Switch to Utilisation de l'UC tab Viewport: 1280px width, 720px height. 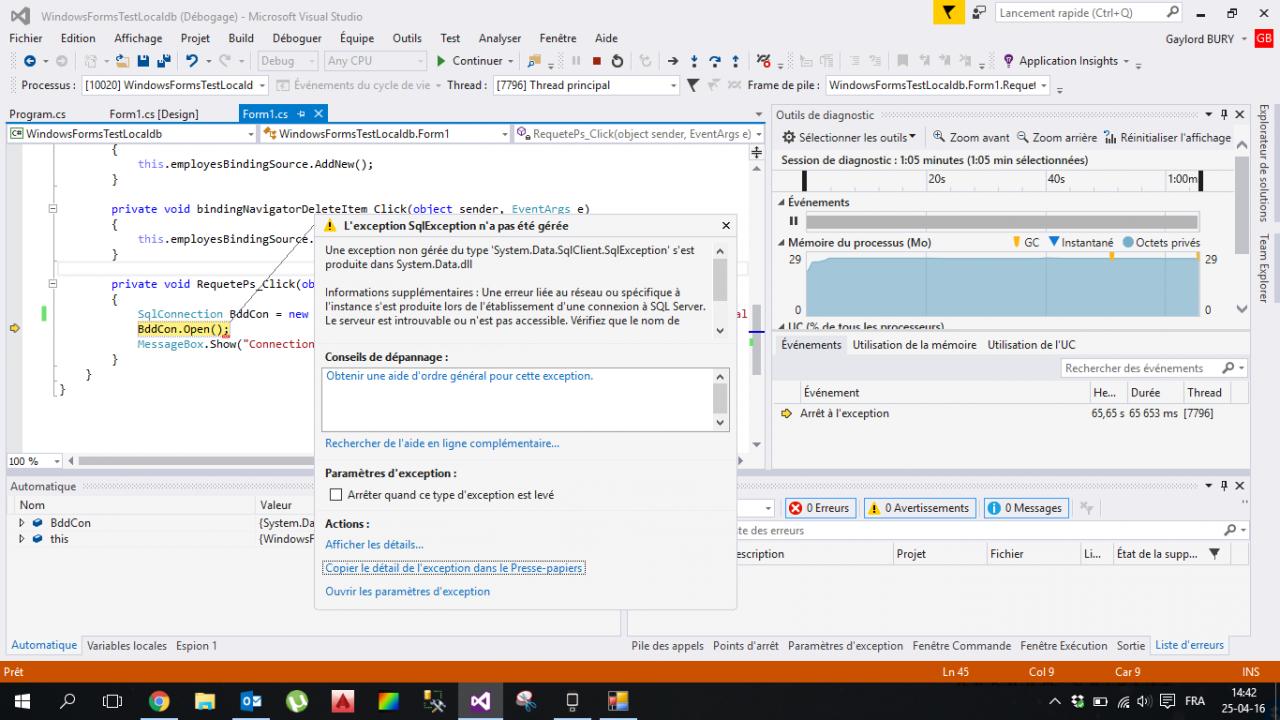point(1031,345)
